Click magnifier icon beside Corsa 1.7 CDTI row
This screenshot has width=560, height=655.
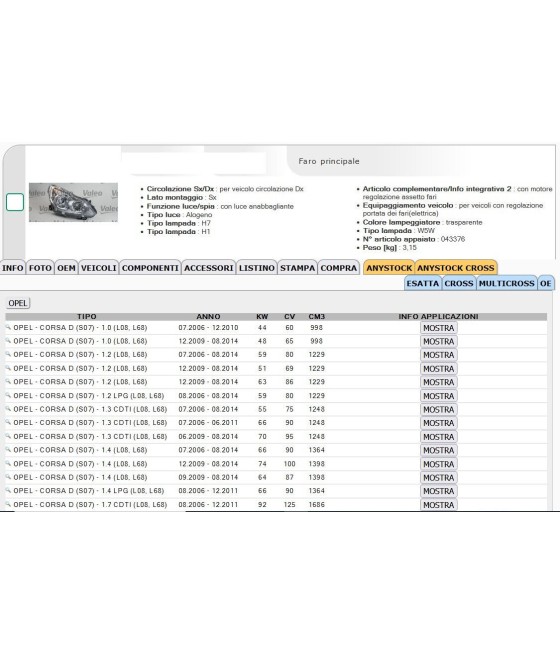pyautogui.click(x=8, y=504)
